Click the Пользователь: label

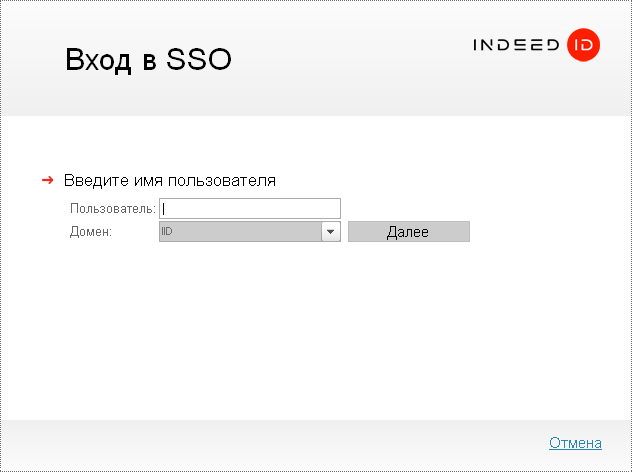coord(113,209)
